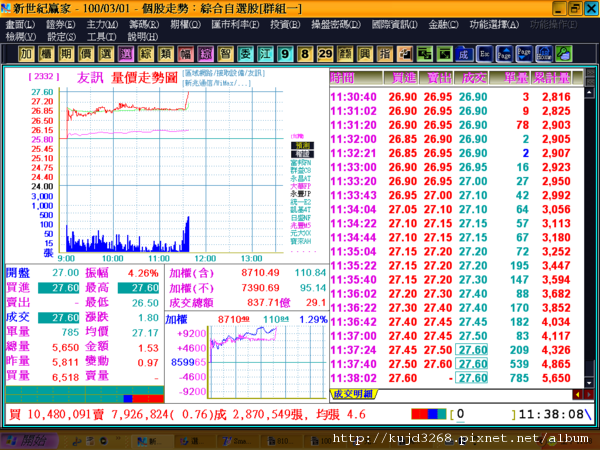
Task: Click the left tab-scroll arrow beside 成交明細
Action: (x=577, y=394)
